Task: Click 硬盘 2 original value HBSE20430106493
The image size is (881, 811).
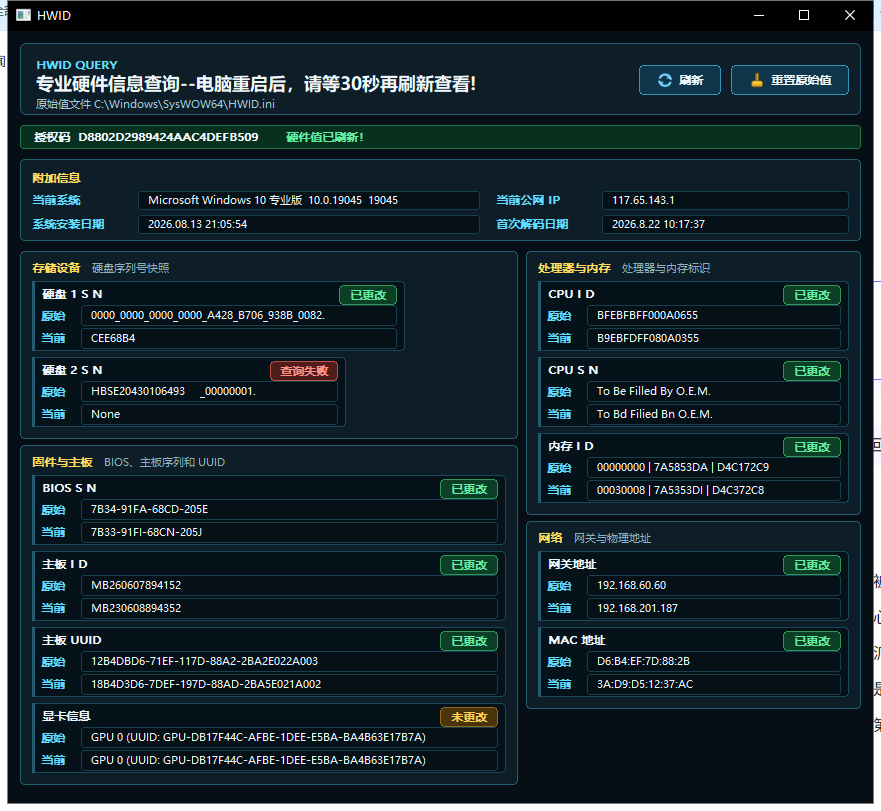Action: click(x=209, y=391)
